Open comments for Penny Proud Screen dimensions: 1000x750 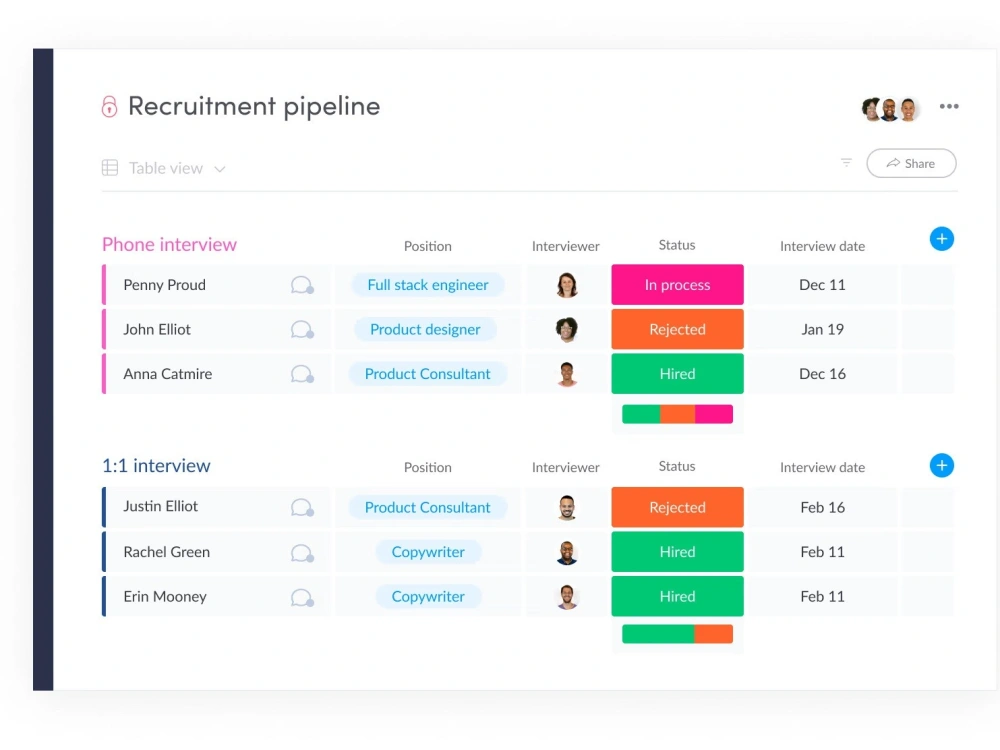click(302, 285)
